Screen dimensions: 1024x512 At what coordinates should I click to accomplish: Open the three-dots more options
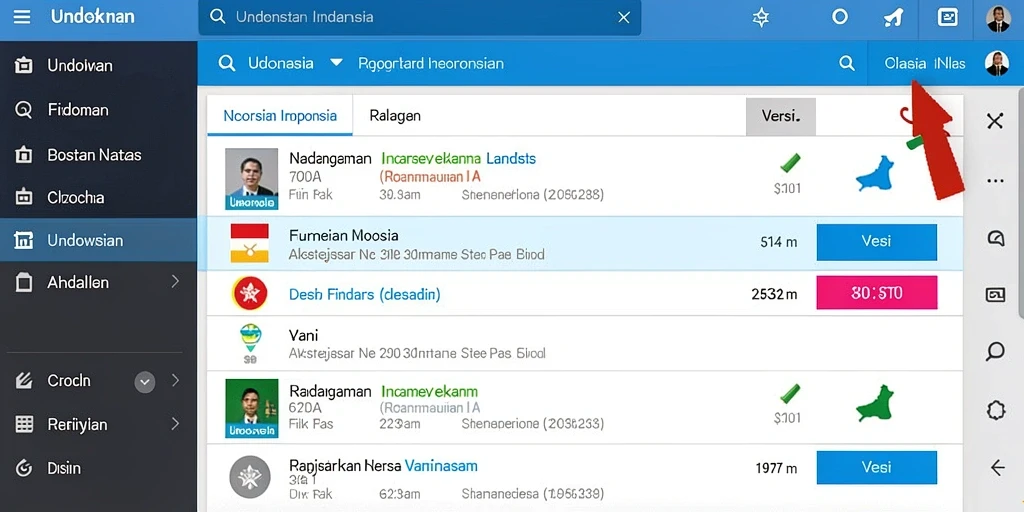[x=995, y=181]
